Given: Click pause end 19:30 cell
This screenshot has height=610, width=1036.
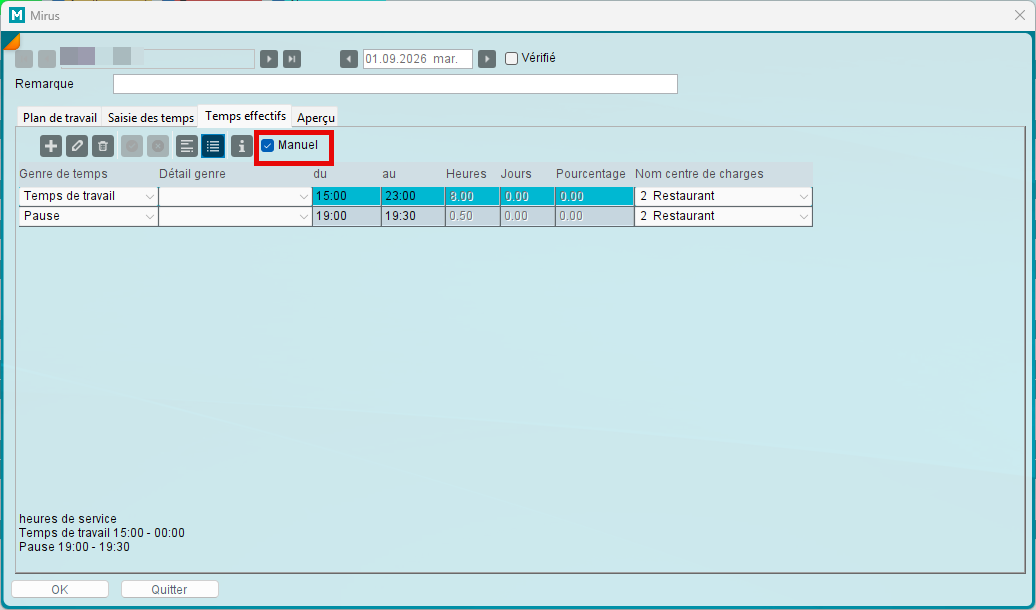Looking at the screenshot, I should point(413,216).
